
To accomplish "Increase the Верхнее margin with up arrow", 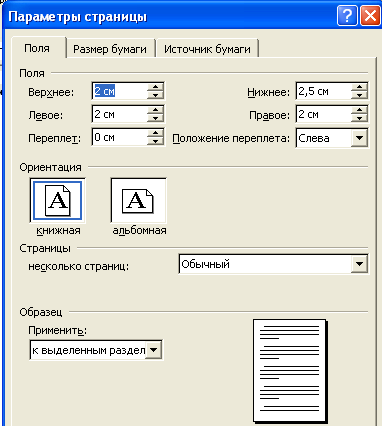I will (x=155, y=87).
